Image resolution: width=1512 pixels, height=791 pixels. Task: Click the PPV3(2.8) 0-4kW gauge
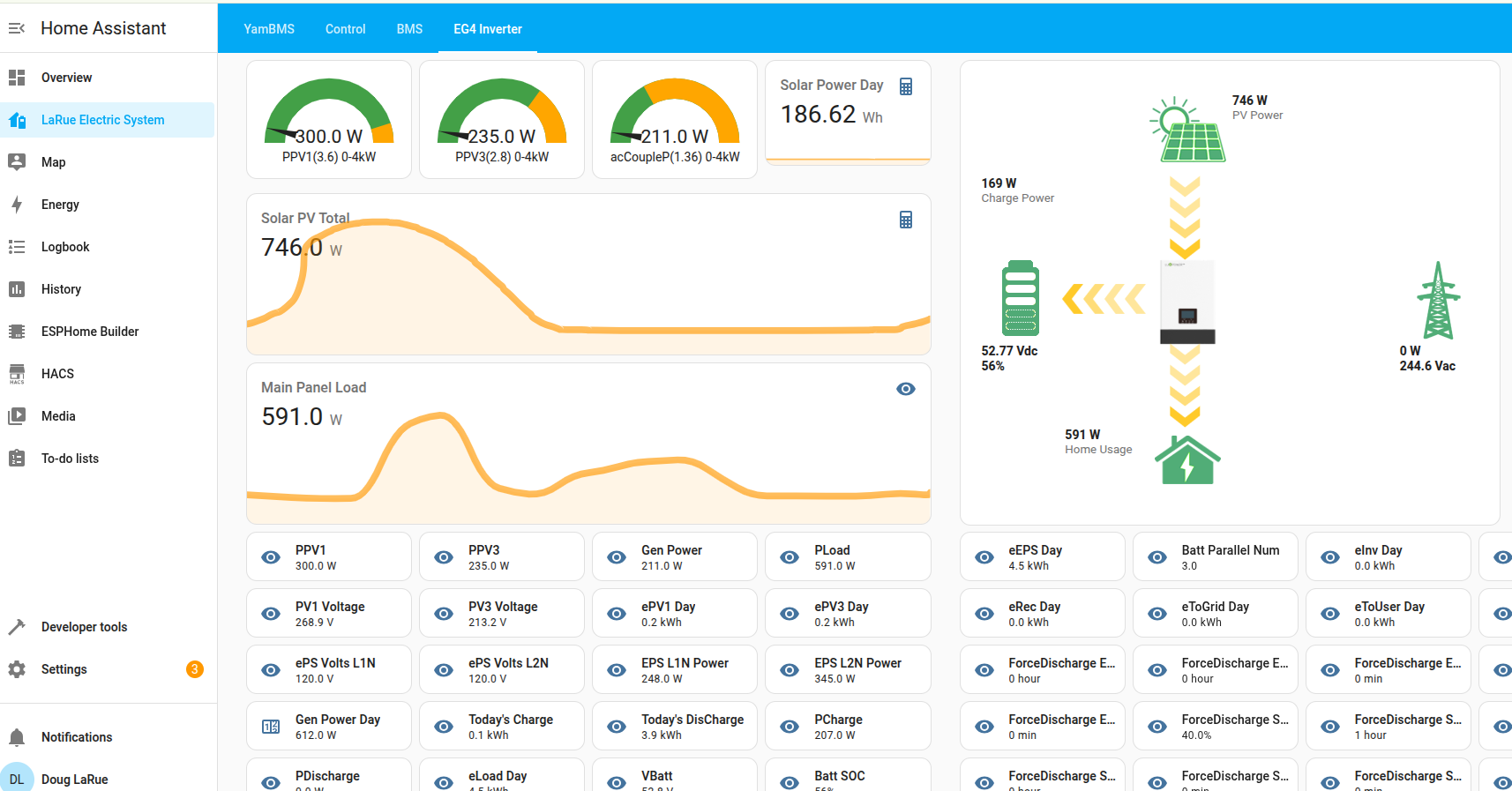click(x=502, y=120)
